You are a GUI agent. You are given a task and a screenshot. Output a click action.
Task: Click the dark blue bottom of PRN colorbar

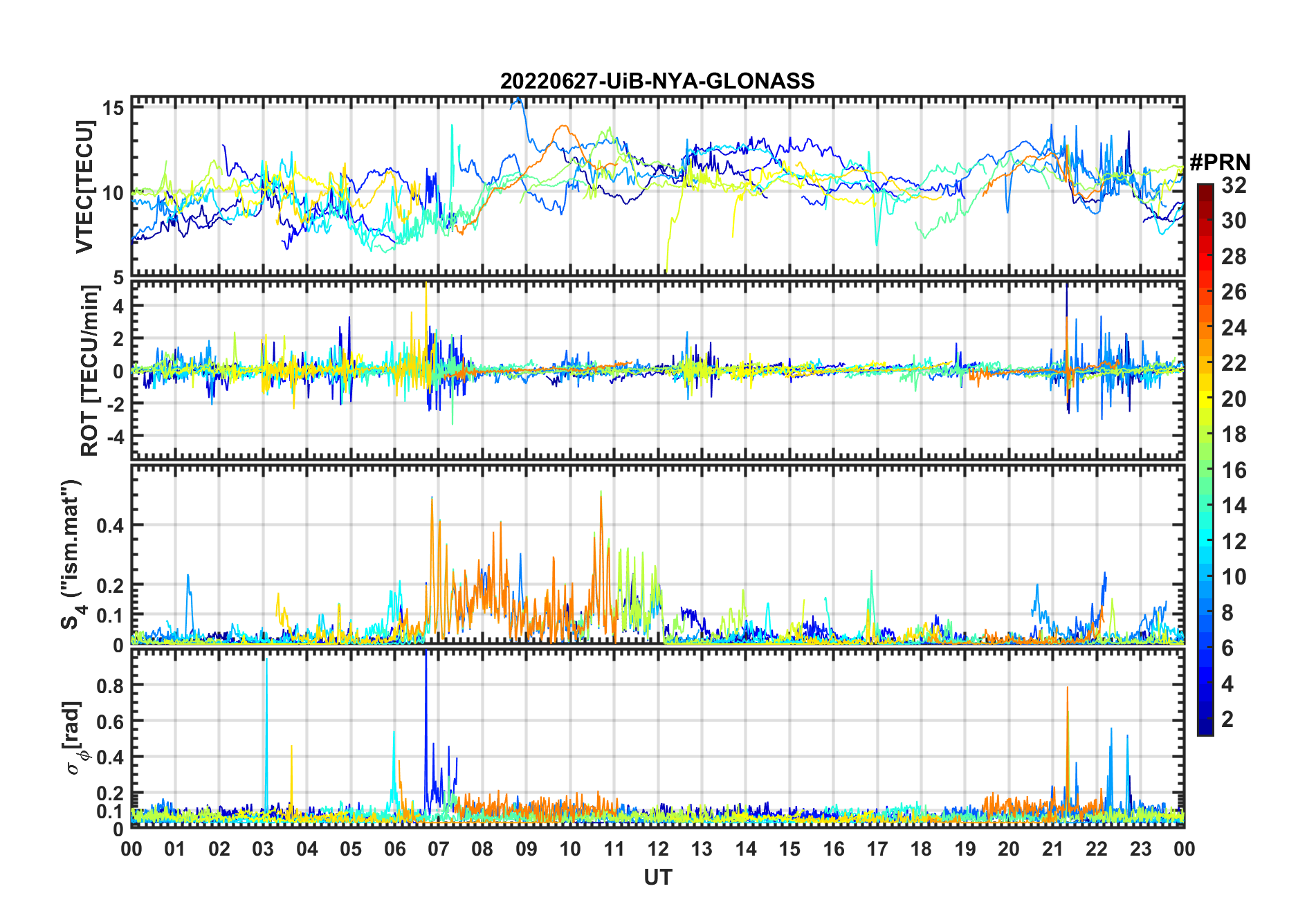pos(1205,728)
